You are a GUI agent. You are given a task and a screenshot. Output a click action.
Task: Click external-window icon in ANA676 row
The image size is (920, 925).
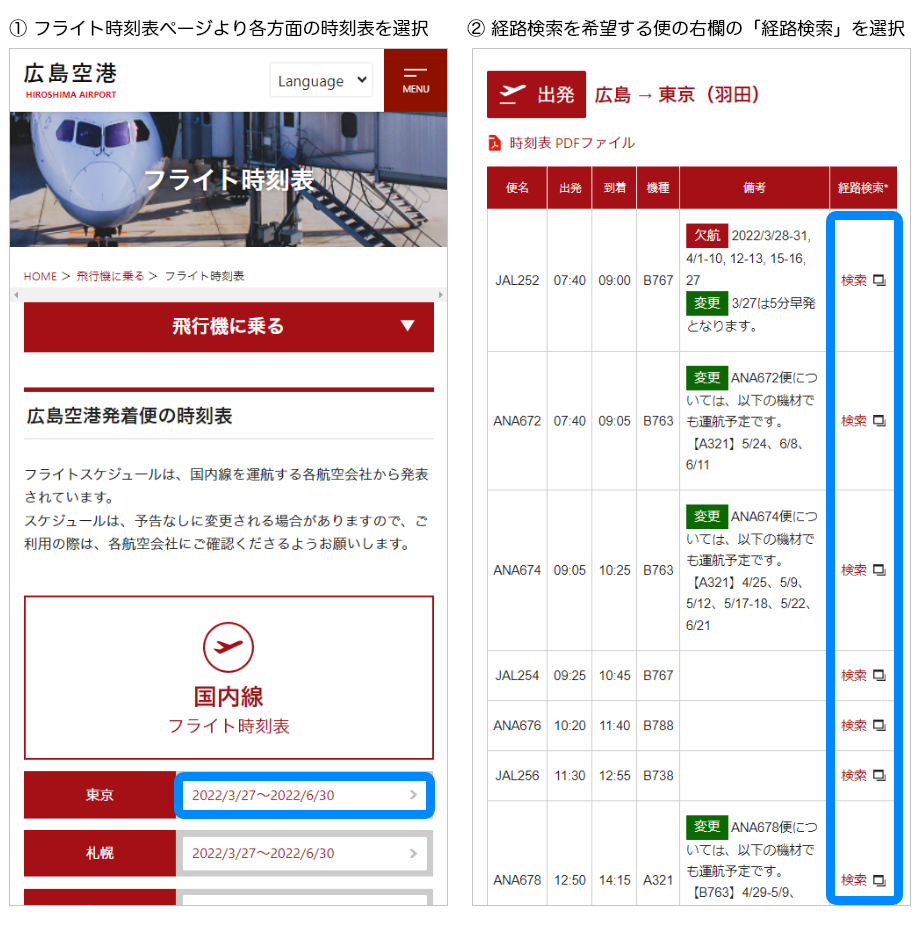(879, 725)
